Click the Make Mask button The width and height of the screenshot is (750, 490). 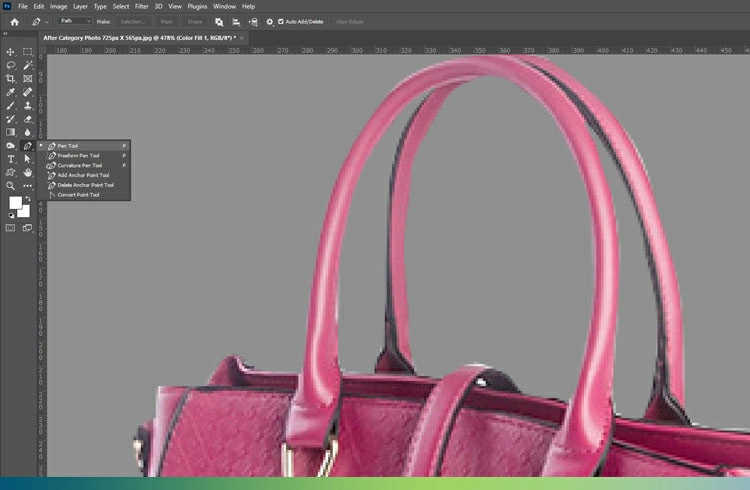pyautogui.click(x=166, y=22)
